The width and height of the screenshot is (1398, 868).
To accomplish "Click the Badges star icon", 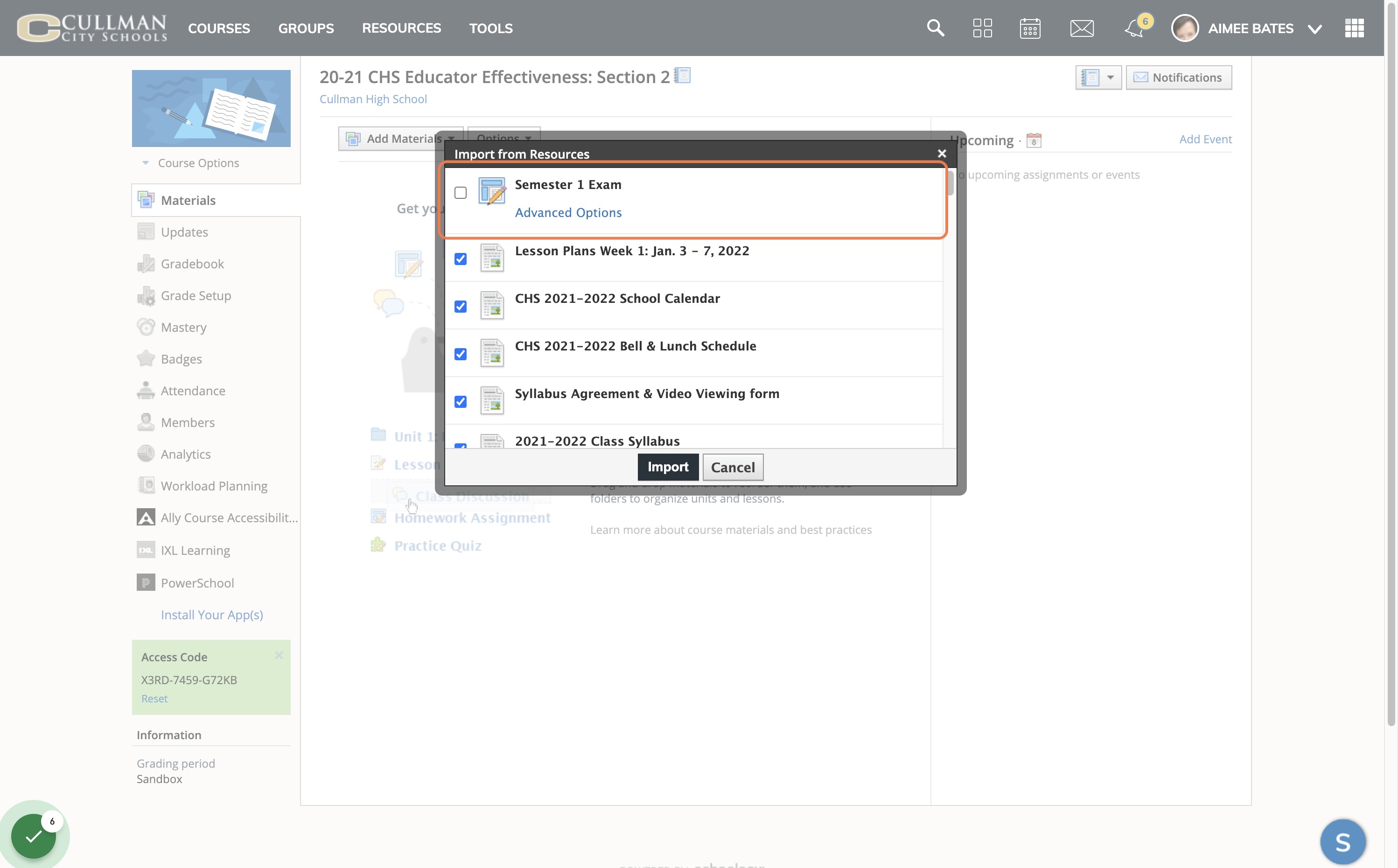I will click(146, 359).
